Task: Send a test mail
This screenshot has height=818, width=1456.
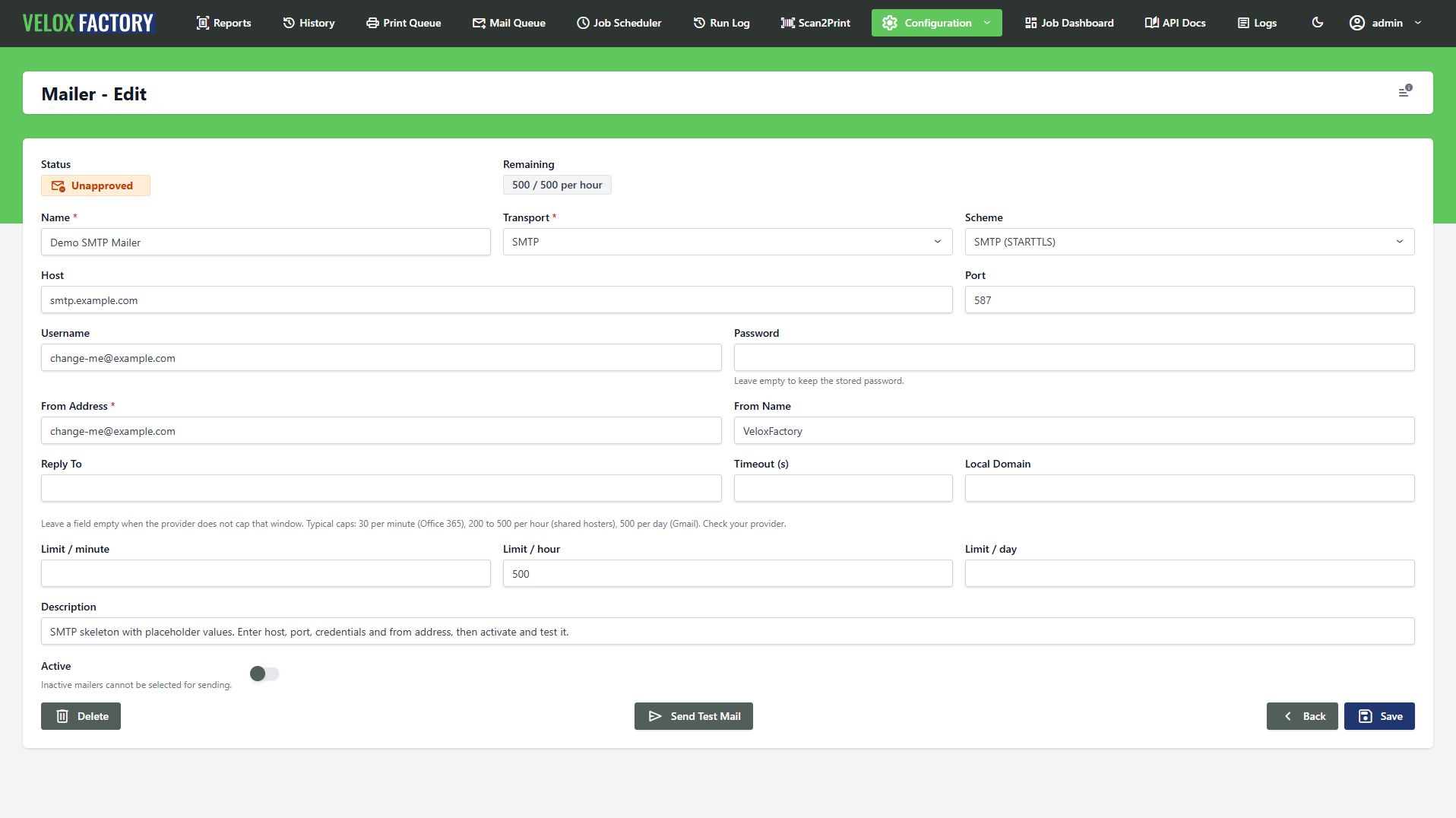Action: pos(693,716)
